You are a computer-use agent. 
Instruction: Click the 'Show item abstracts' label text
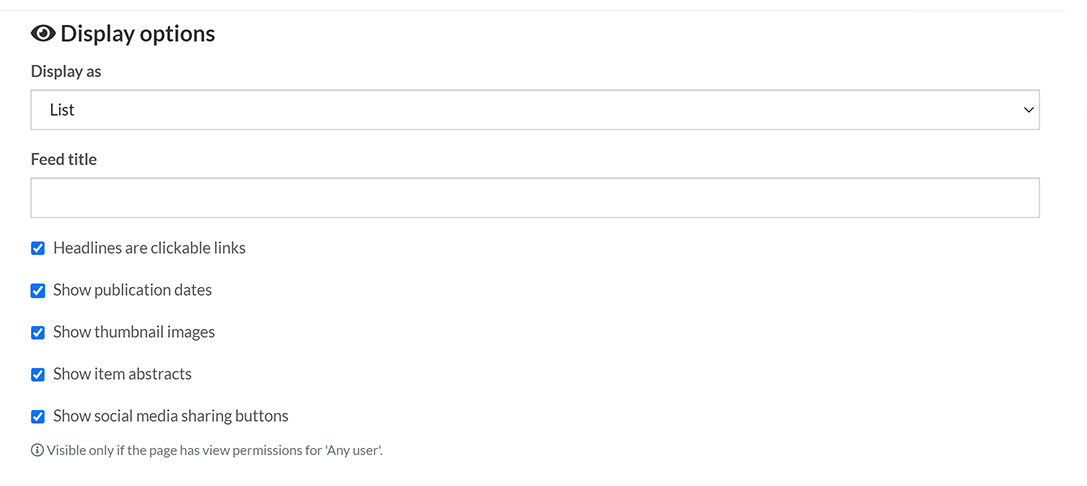pyautogui.click(x=122, y=374)
